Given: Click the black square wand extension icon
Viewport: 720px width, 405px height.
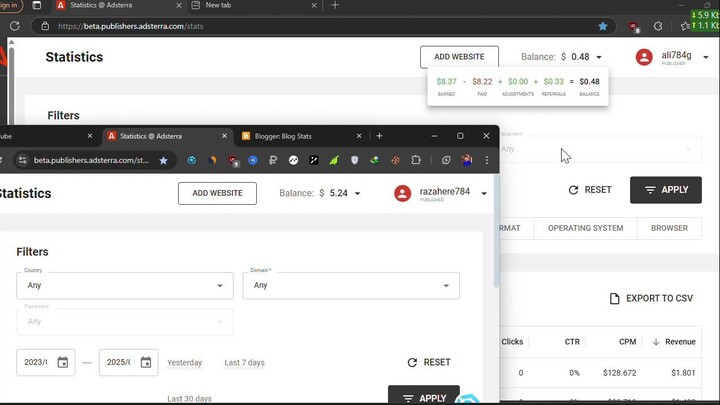Looking at the screenshot, I should pos(314,160).
